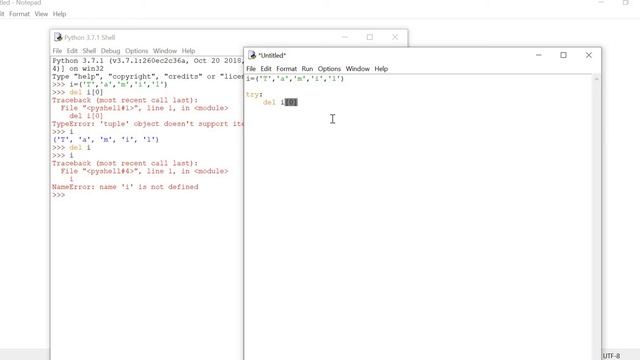Open File menu in Python Shell window
Image resolution: width=640 pixels, height=360 pixels.
tap(57, 51)
